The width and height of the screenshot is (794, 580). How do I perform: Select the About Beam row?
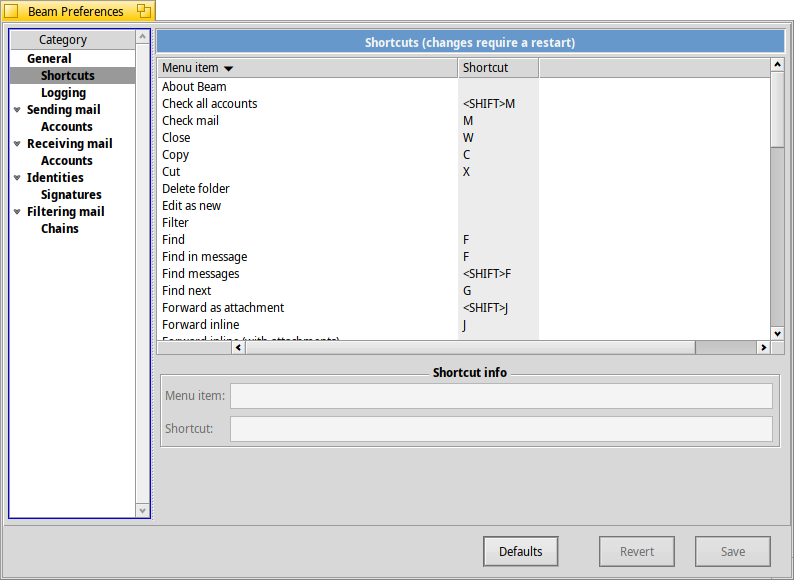point(464,87)
